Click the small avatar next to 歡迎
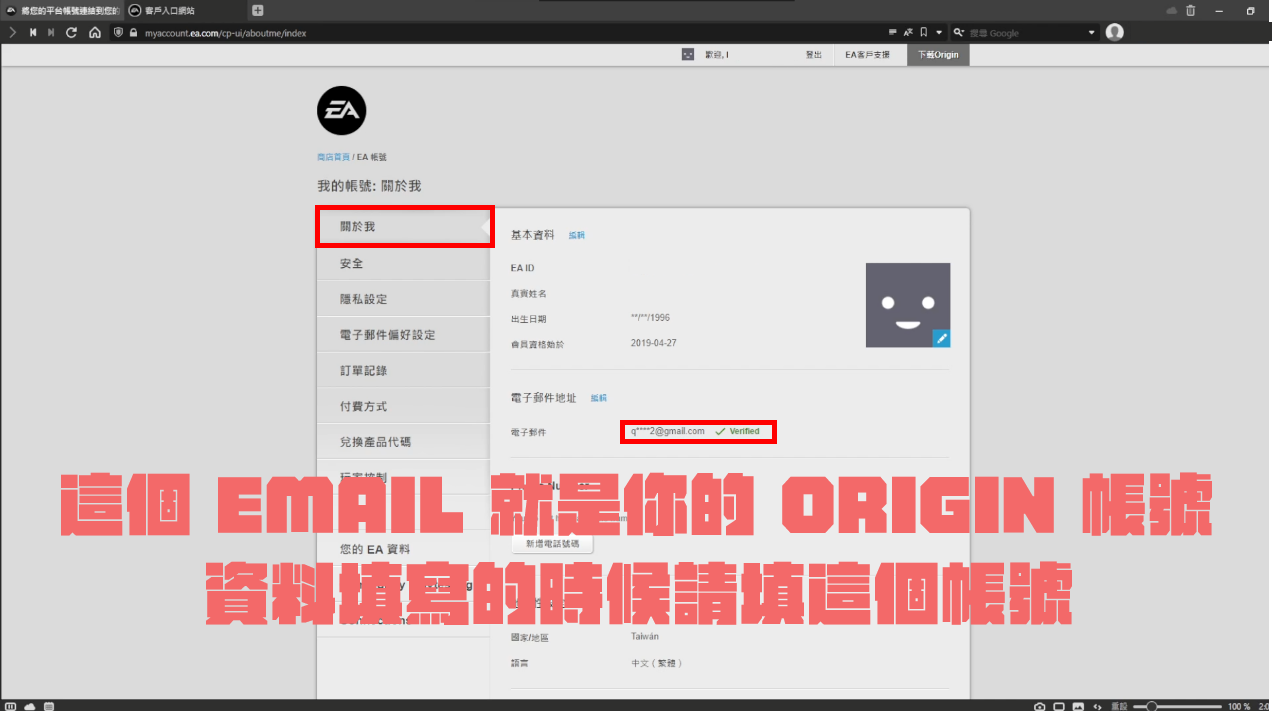Viewport: 1272px width, 711px height. 688,55
